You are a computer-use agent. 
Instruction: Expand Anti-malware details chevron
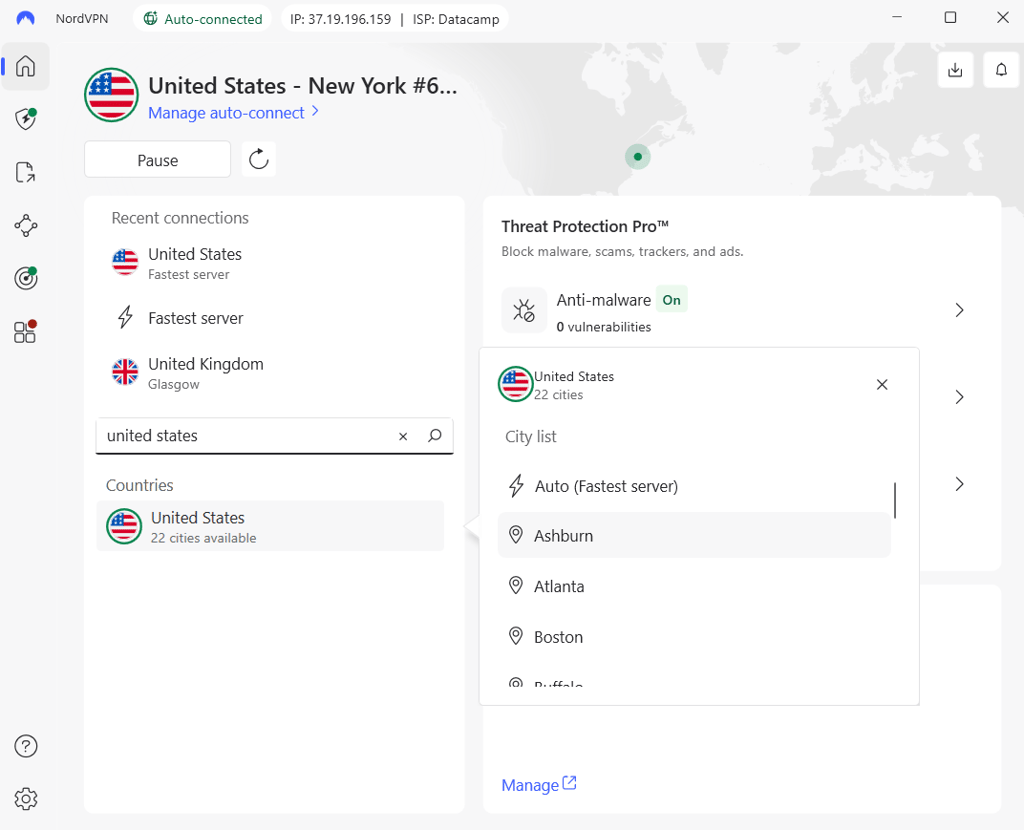(x=959, y=310)
